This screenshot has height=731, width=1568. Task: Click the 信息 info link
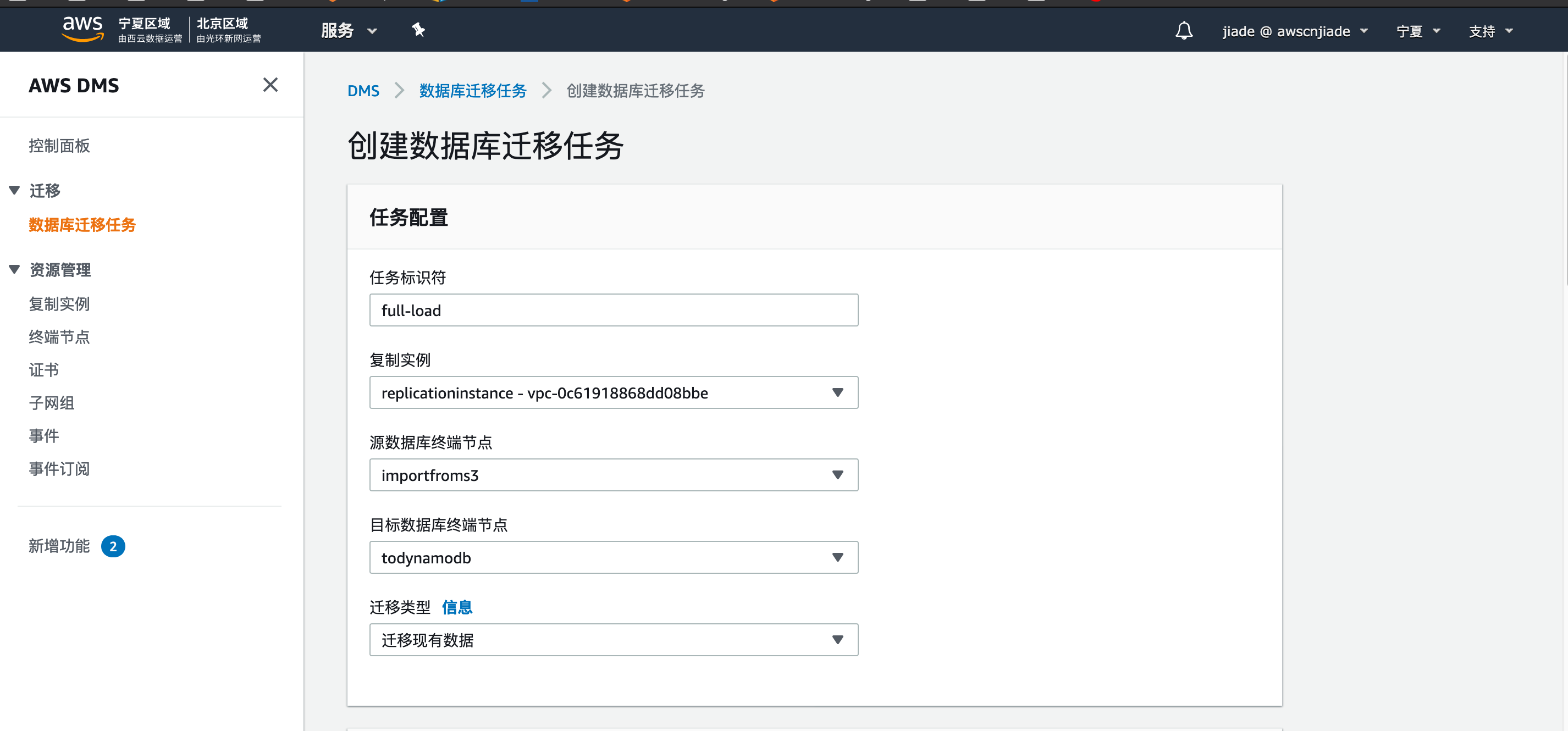[x=456, y=607]
